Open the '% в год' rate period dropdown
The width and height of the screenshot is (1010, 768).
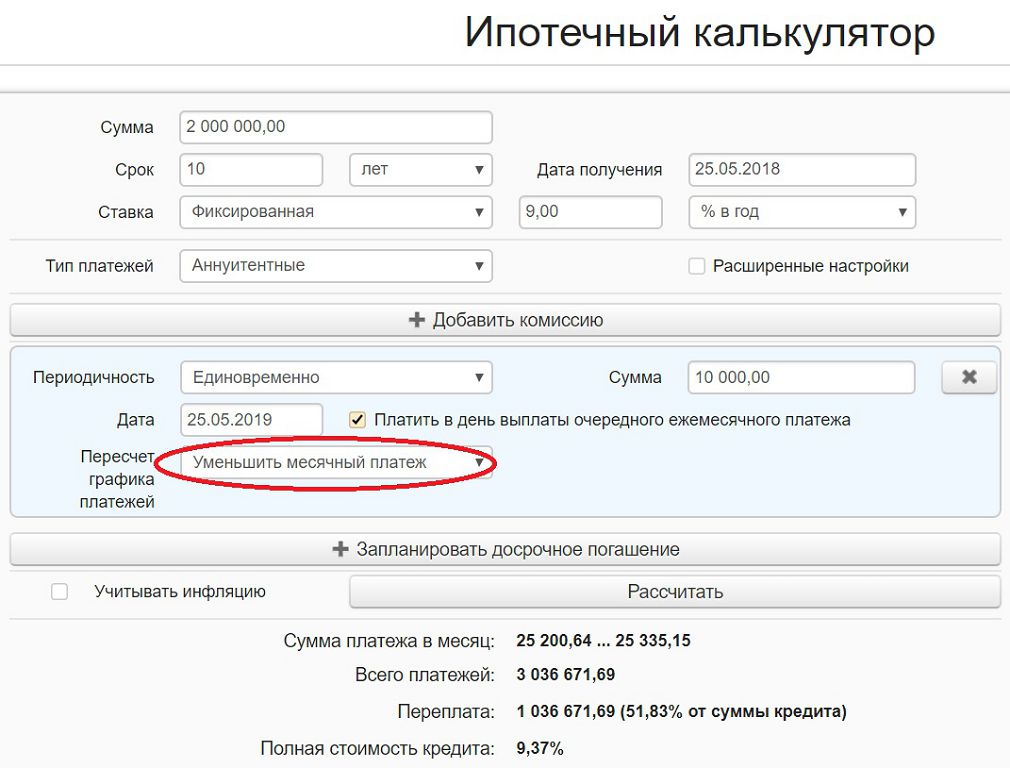pyautogui.click(x=802, y=212)
